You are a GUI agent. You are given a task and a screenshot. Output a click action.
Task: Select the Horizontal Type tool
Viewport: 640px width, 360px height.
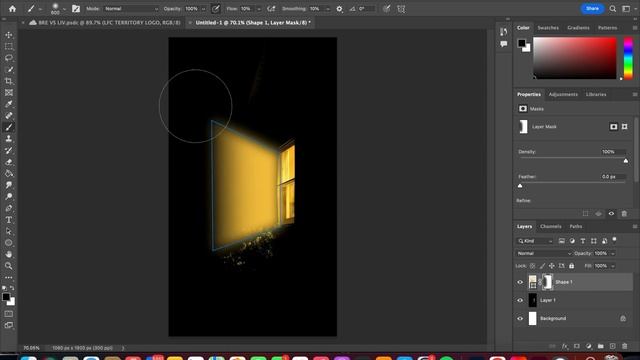[9, 220]
